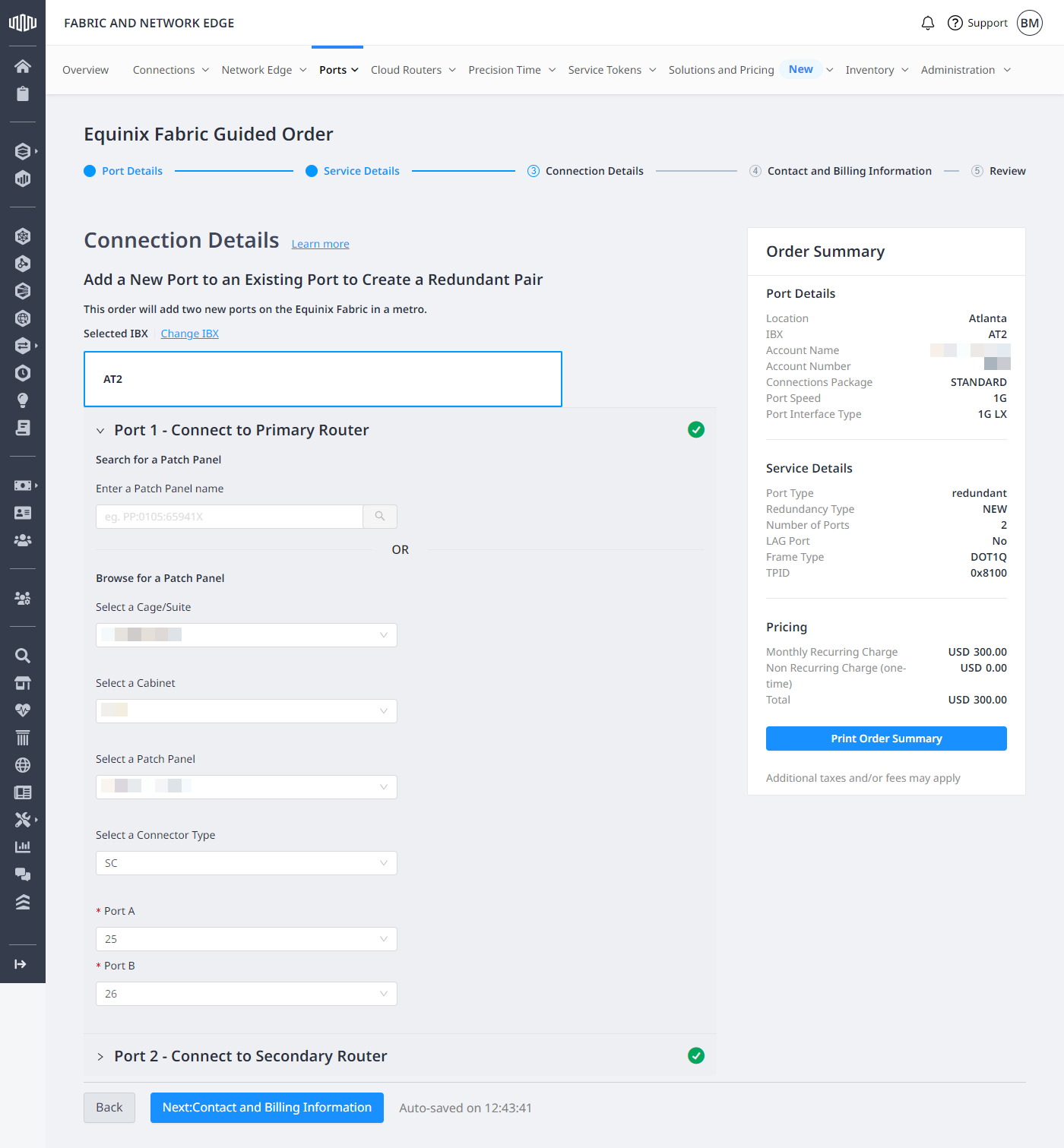Click the clock hexagon icon in the sidebar
The height and width of the screenshot is (1148, 1064).
23,373
